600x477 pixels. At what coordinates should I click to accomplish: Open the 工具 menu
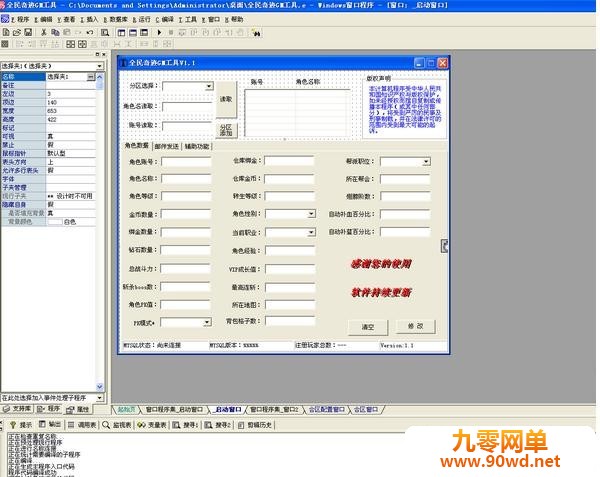(188, 19)
